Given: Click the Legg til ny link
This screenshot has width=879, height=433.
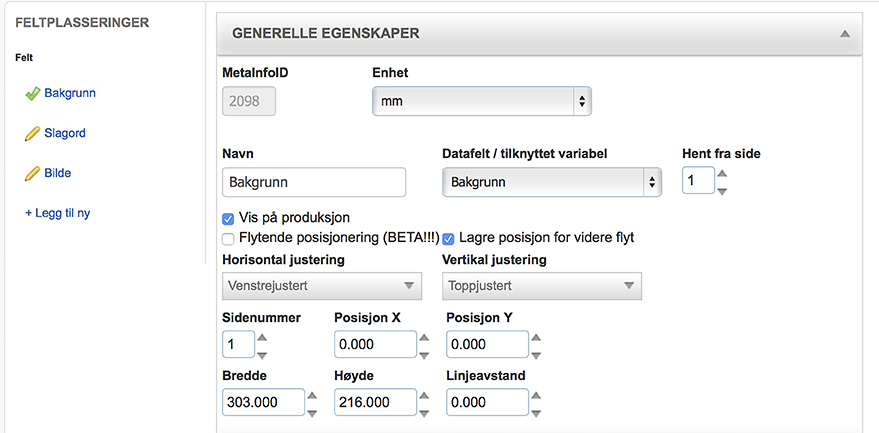Looking at the screenshot, I should (57, 213).
